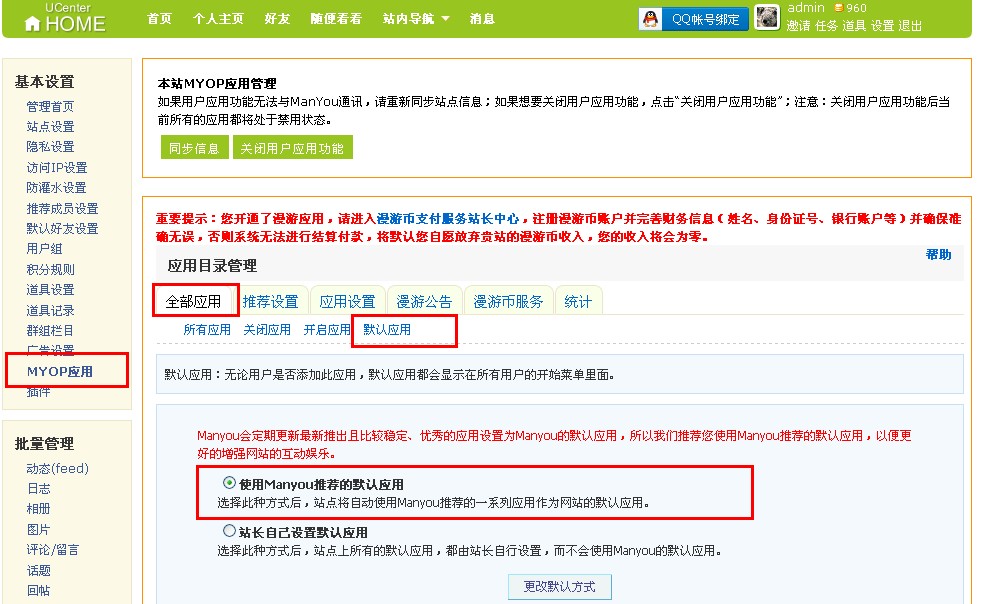Switch to the 统计 tab
Image resolution: width=981 pixels, height=604 pixels.
577,302
